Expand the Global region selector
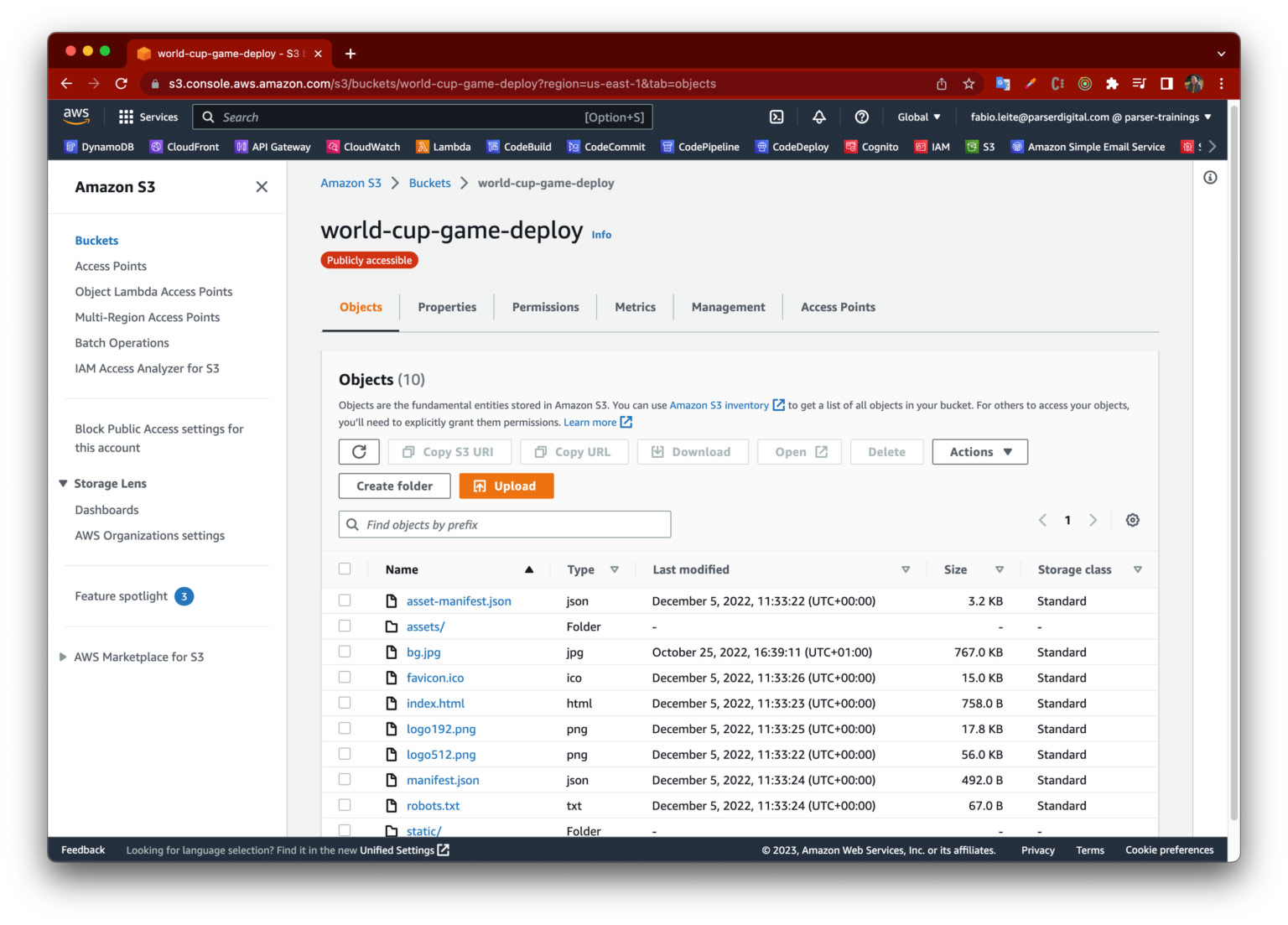 point(918,117)
